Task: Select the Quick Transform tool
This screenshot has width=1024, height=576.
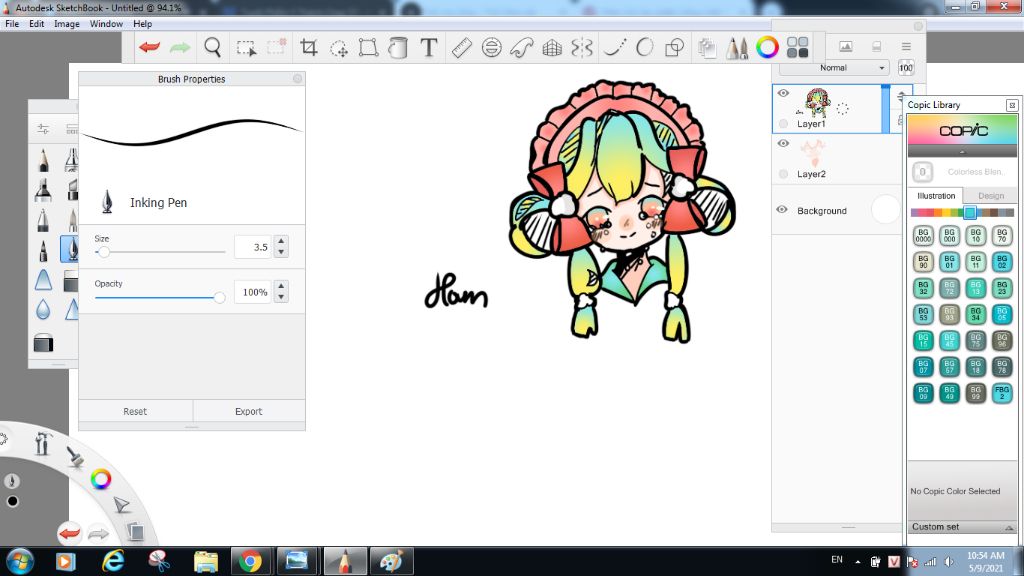Action: 338,48
